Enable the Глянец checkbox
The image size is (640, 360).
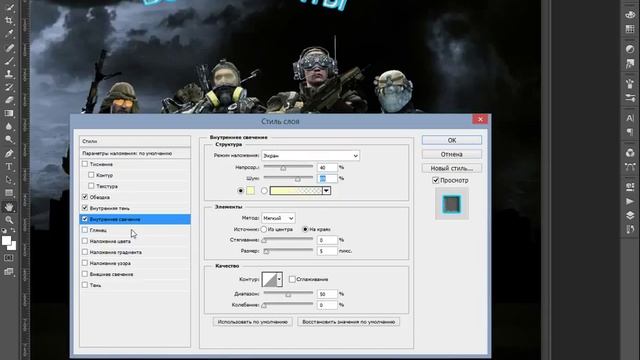(x=85, y=230)
